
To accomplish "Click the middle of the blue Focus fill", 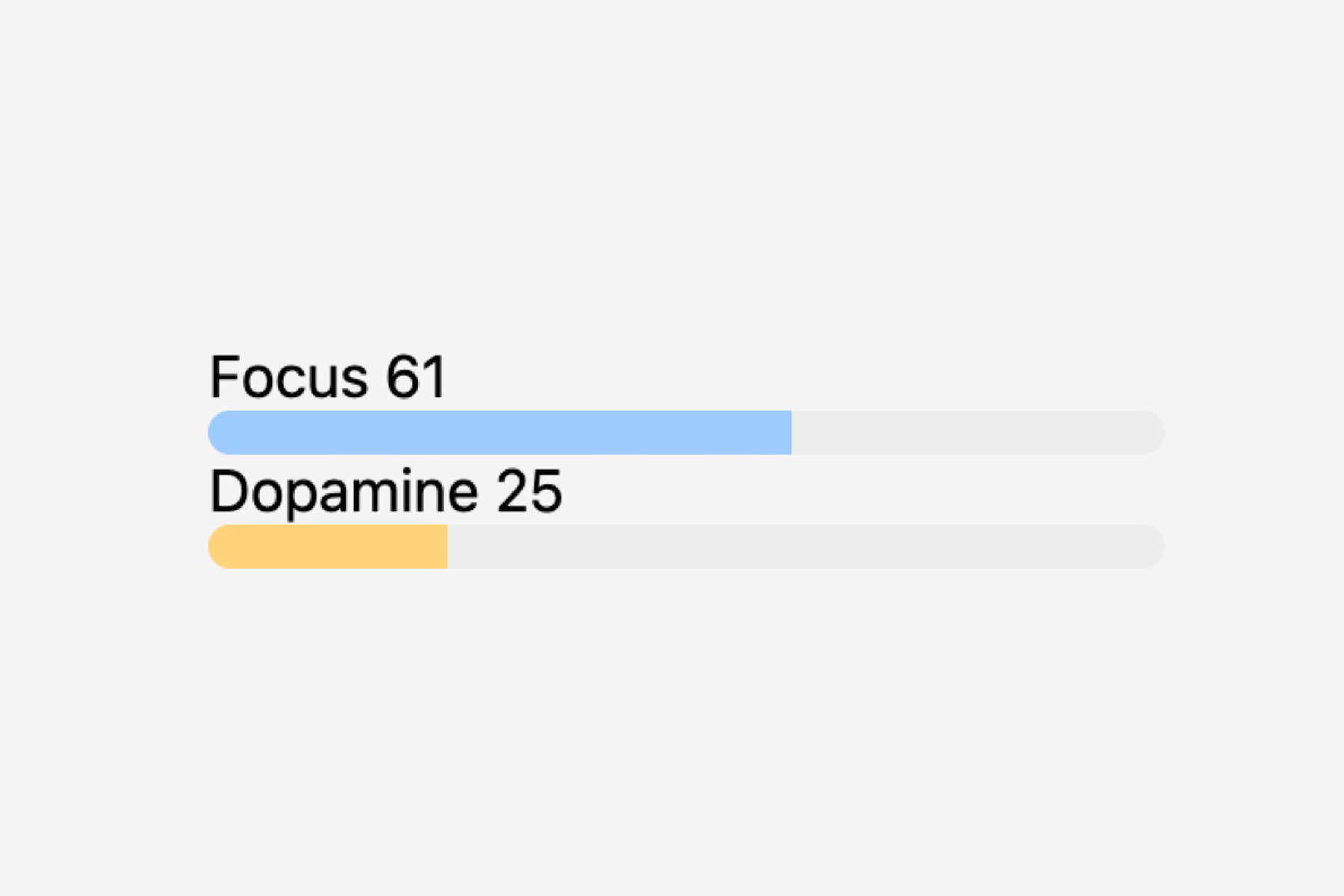I will point(500,432).
